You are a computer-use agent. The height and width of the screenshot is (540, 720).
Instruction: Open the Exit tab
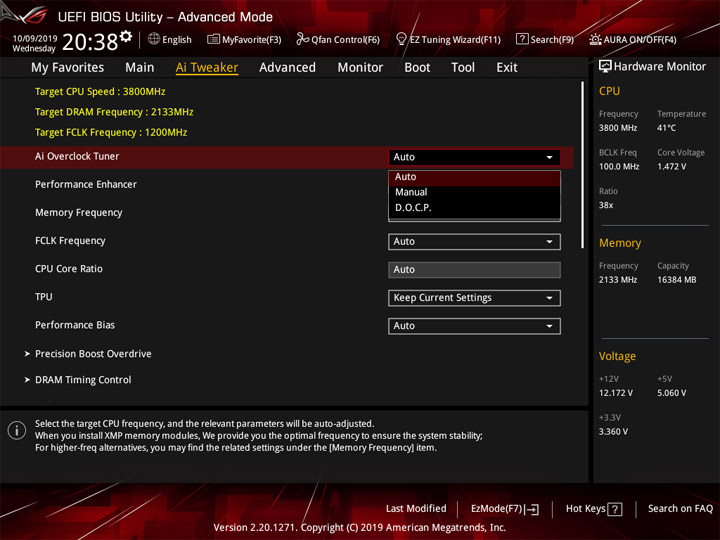pos(507,68)
